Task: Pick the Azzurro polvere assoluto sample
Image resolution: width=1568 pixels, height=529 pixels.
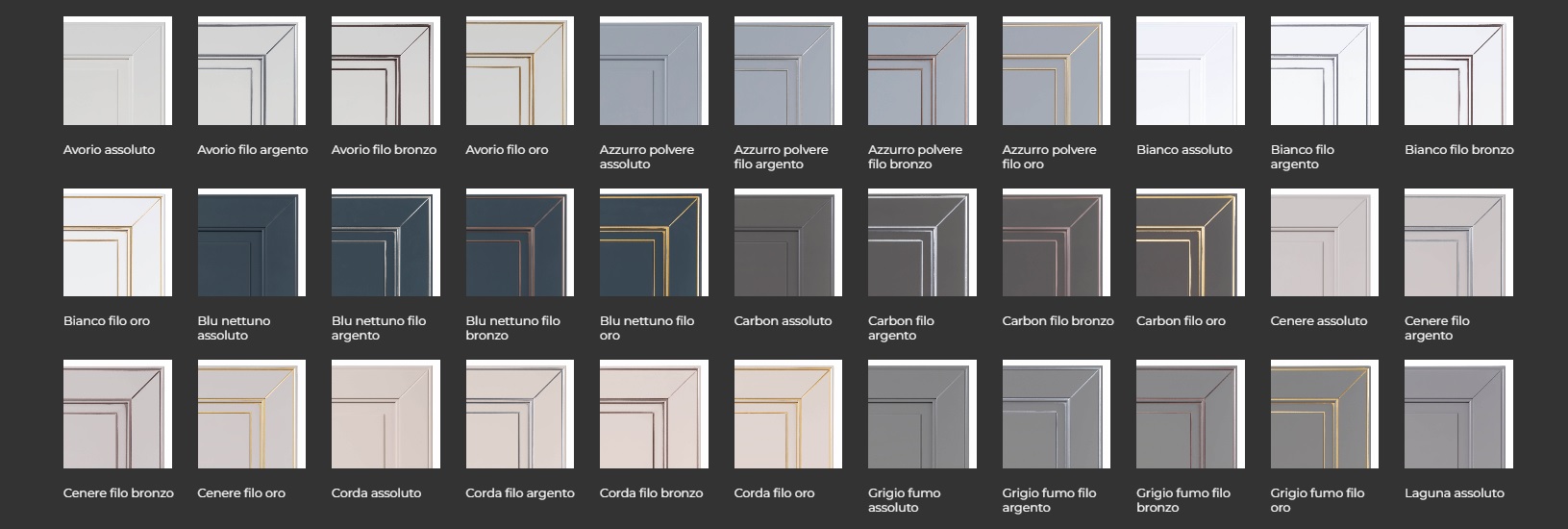Action: [x=654, y=70]
